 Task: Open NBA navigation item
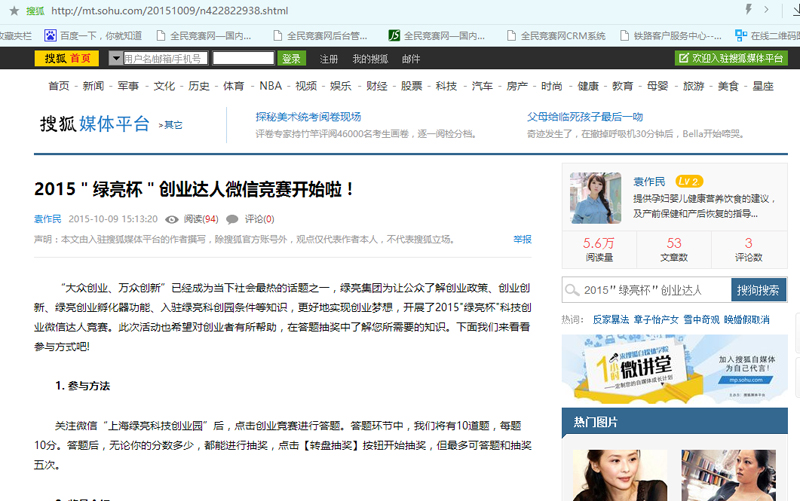click(x=270, y=86)
